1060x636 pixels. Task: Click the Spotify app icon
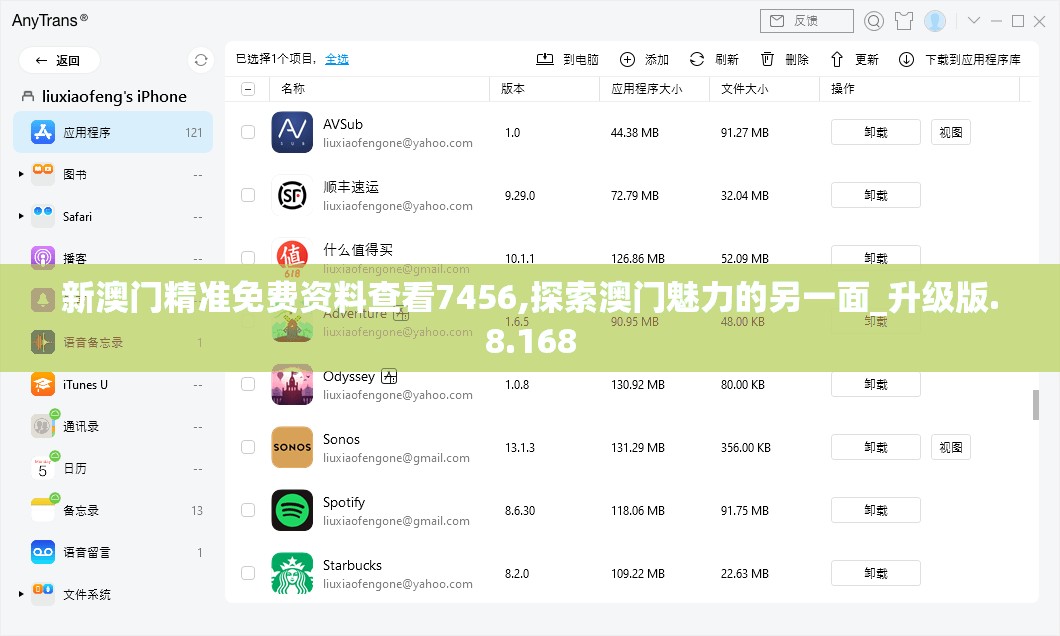292,510
